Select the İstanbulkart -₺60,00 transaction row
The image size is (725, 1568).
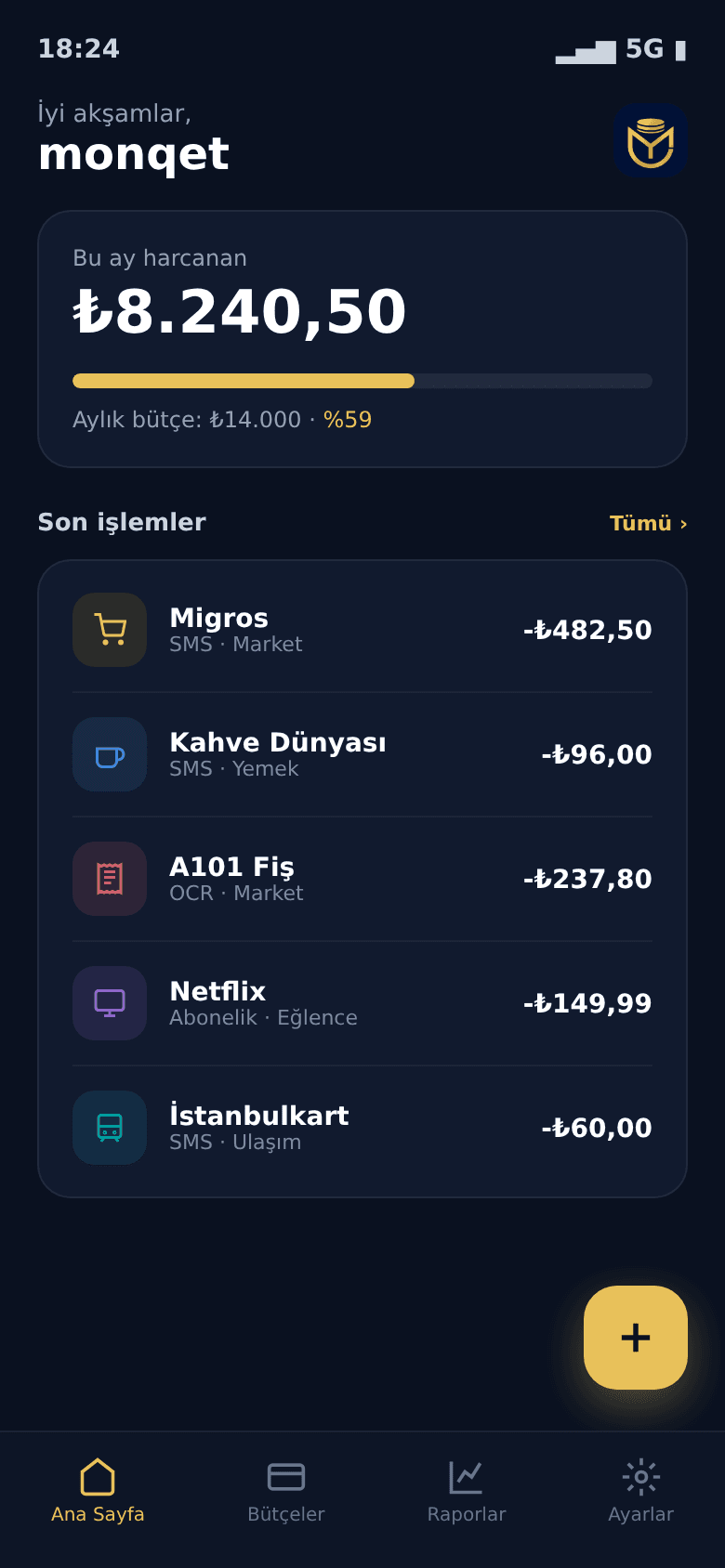click(x=362, y=1128)
